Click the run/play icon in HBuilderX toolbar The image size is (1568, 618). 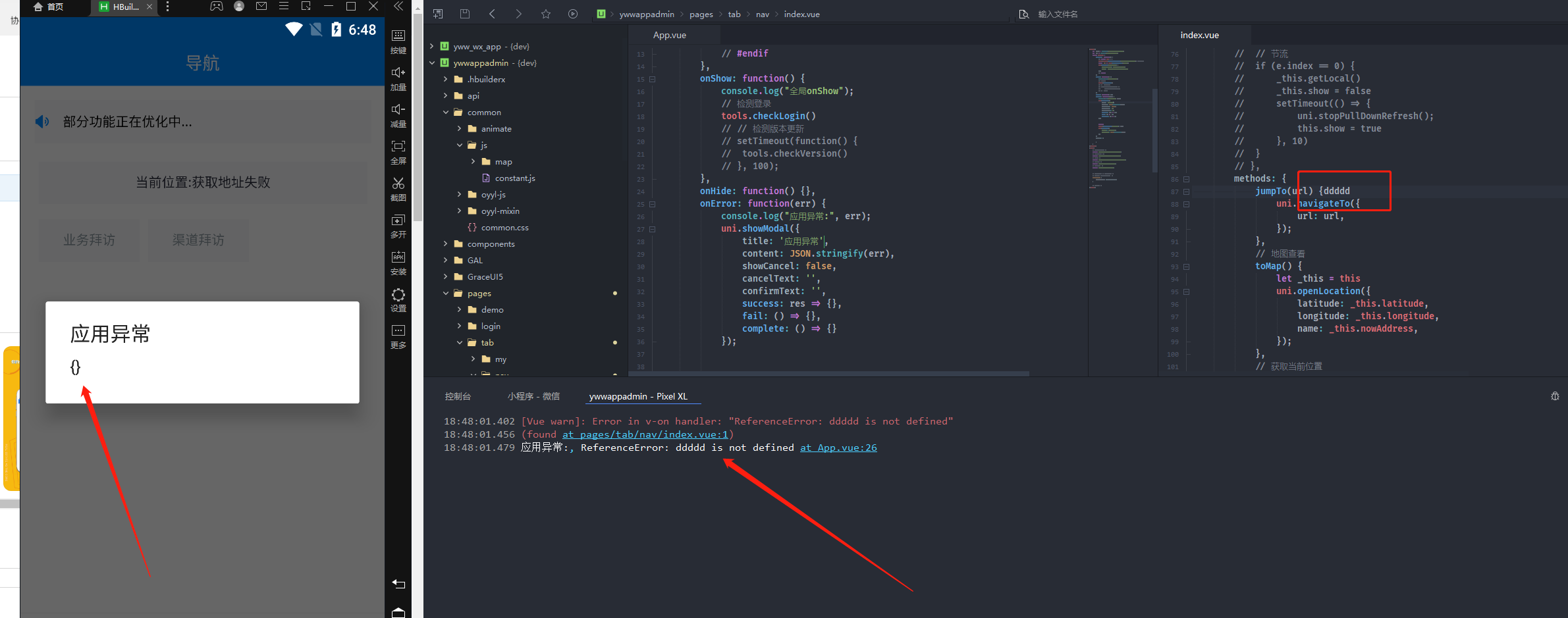tap(573, 14)
